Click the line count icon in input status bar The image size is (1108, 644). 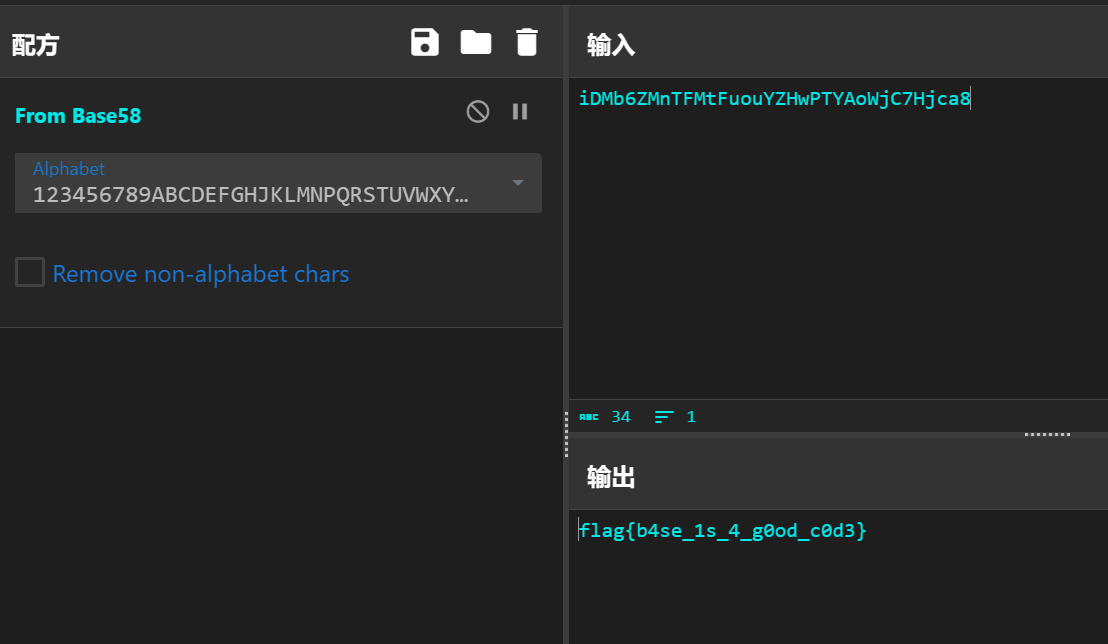pos(665,417)
